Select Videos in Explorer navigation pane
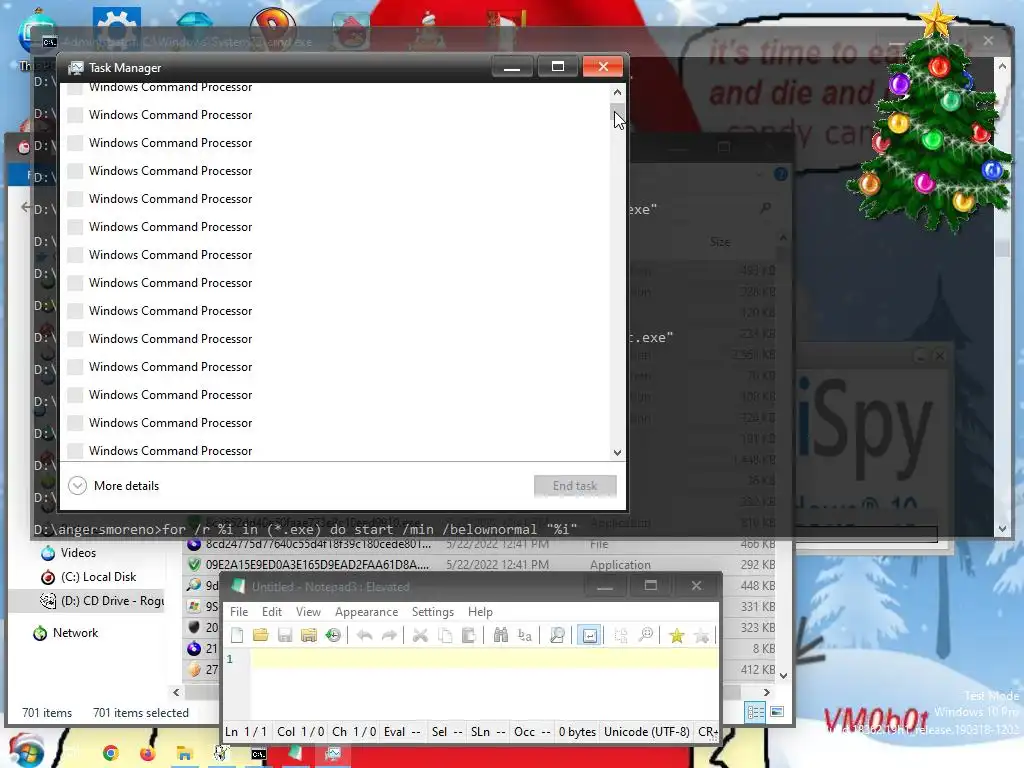 pos(78,553)
